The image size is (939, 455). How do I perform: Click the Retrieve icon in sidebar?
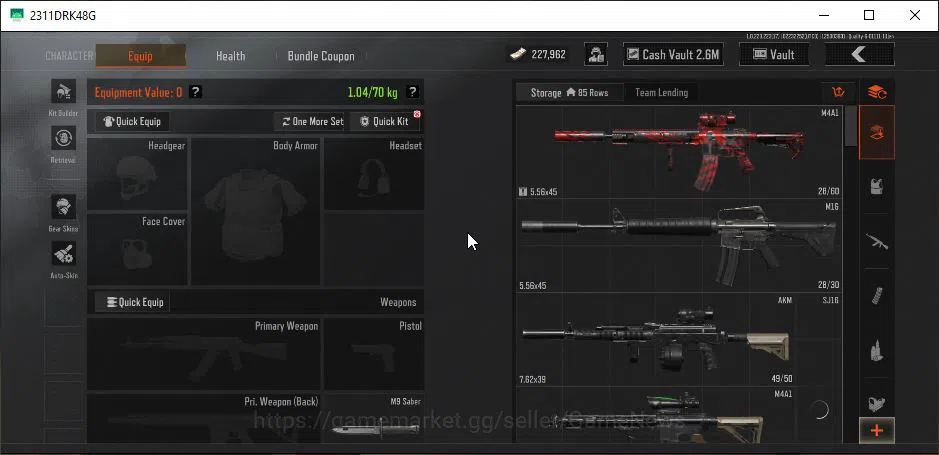63,138
